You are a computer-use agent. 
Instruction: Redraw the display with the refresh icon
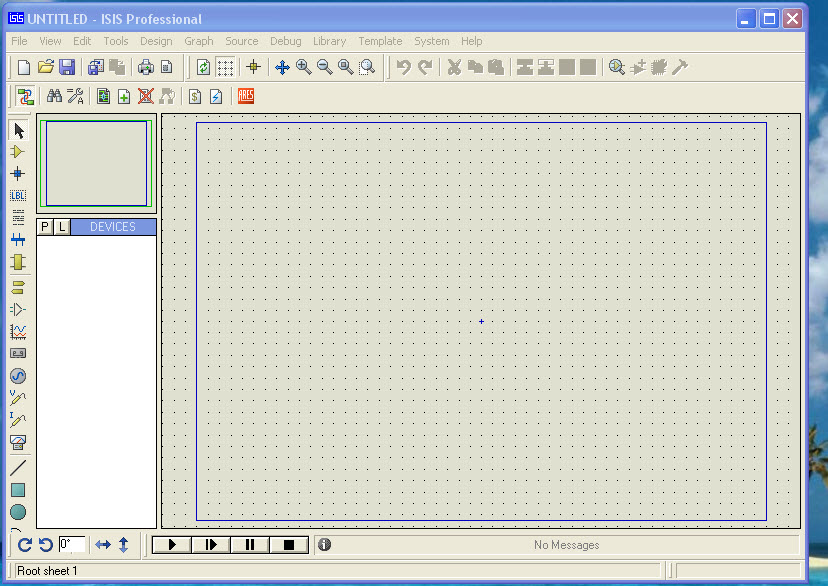coord(203,68)
